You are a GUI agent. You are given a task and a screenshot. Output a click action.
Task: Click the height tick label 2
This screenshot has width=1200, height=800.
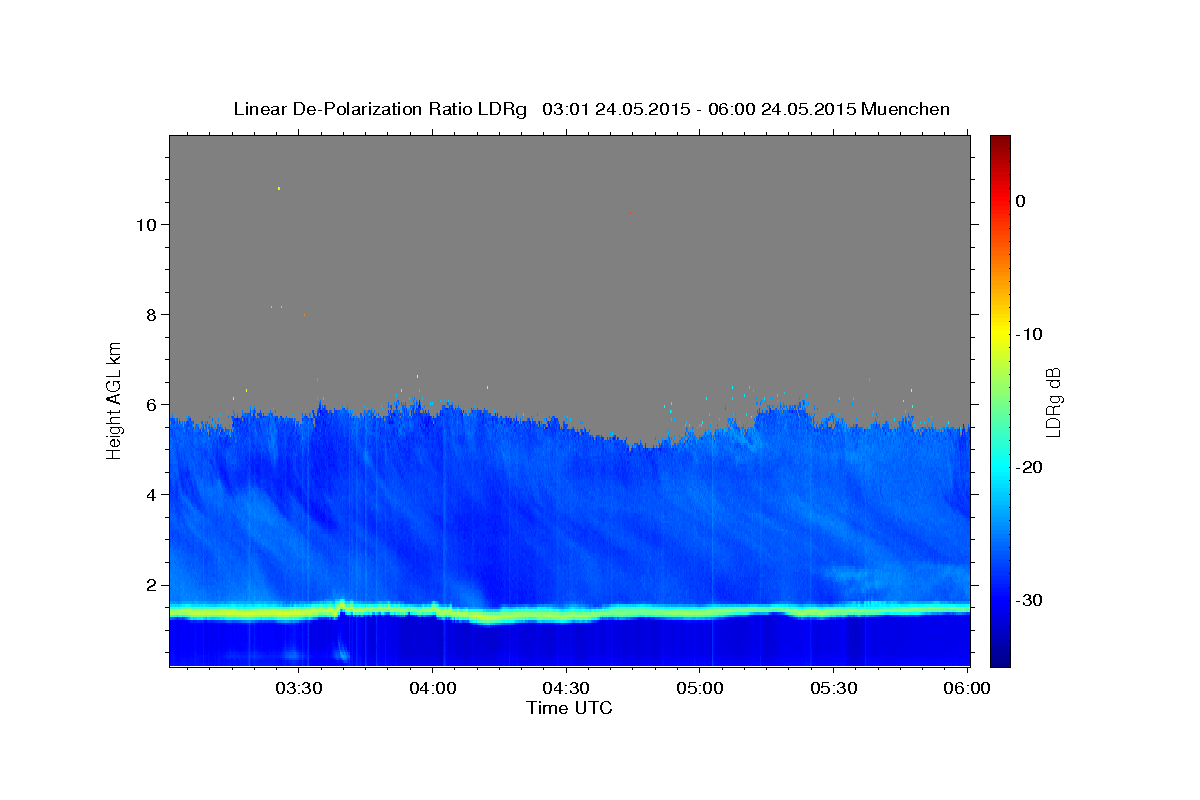click(x=152, y=585)
